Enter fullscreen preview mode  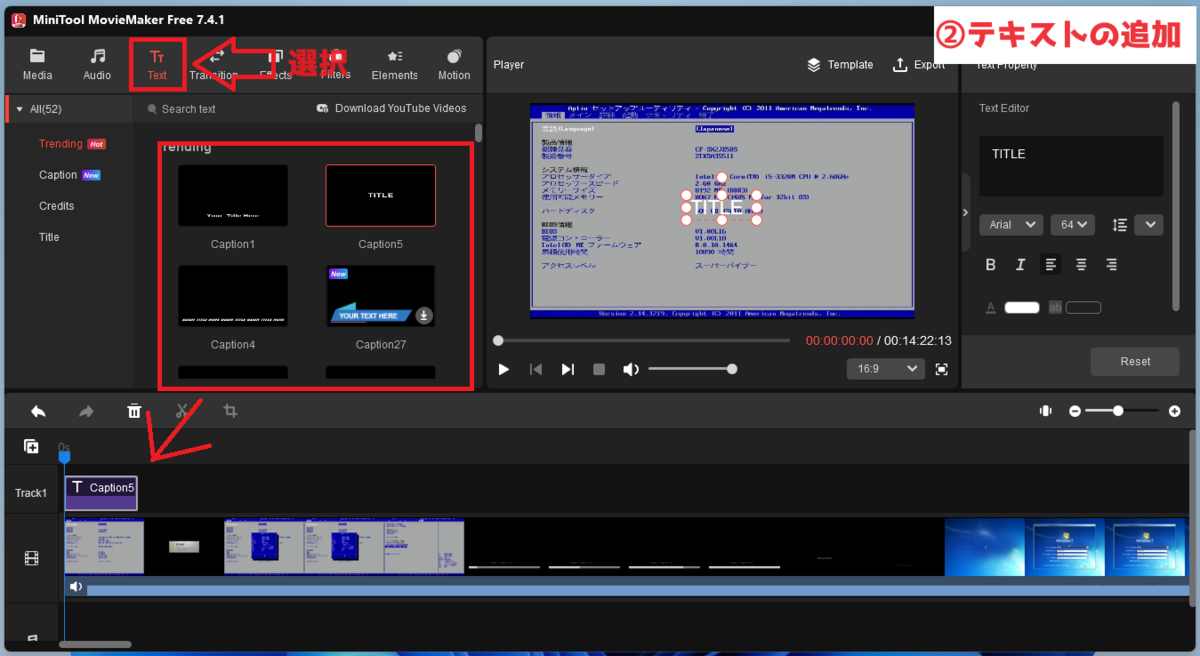coord(941,369)
